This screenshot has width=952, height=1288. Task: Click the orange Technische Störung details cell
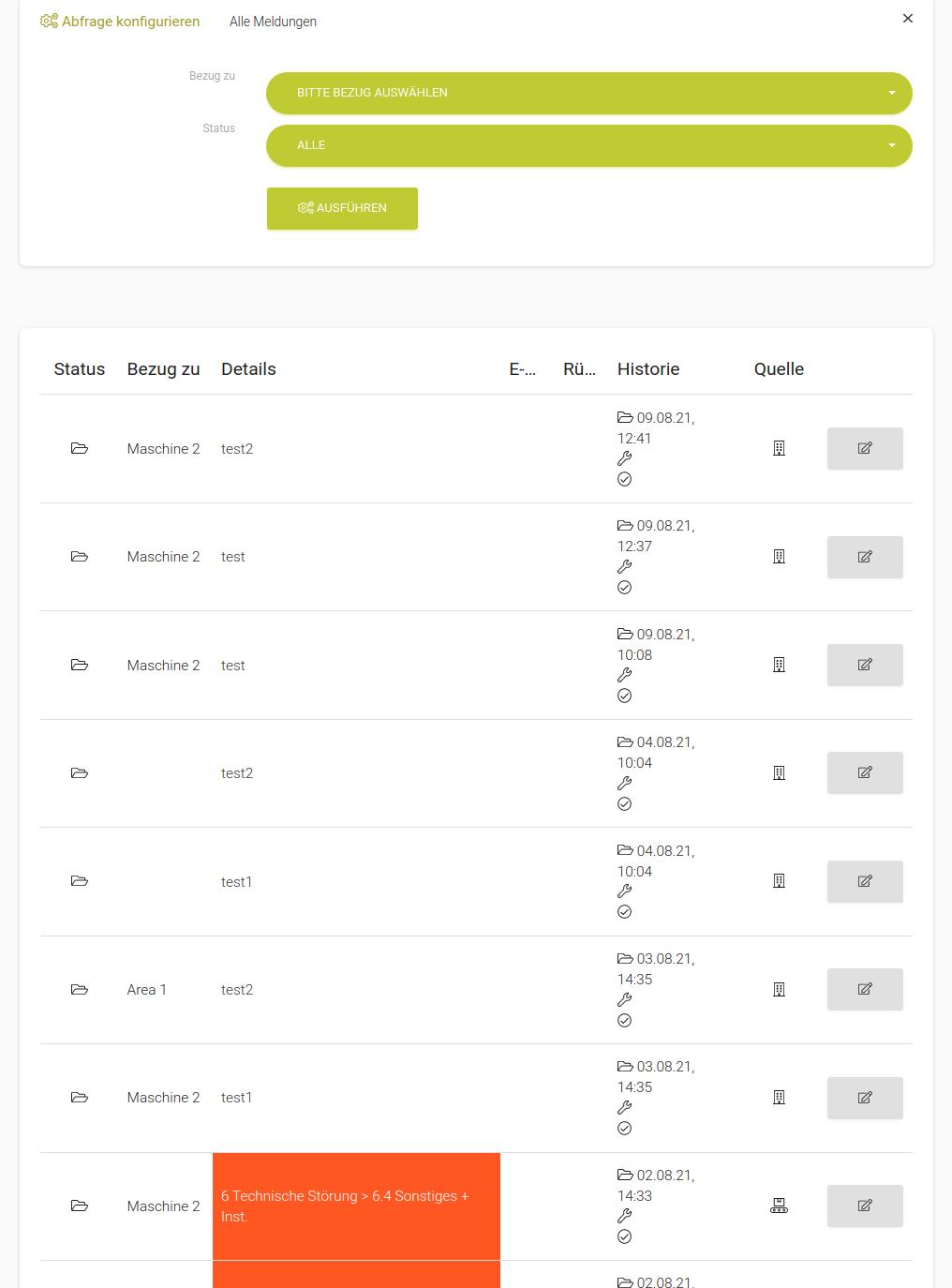click(356, 1206)
